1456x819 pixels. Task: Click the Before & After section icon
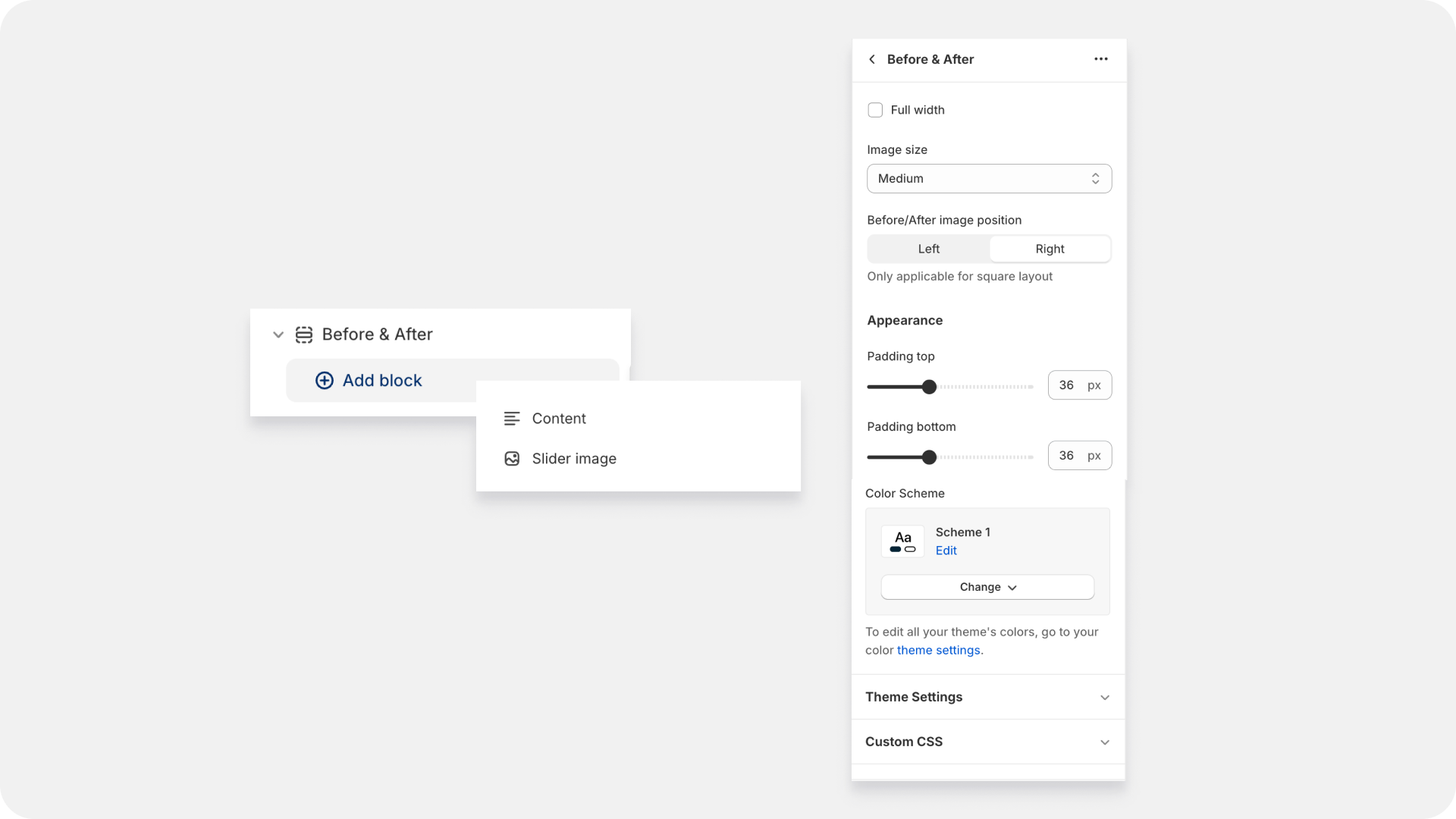[x=304, y=334]
